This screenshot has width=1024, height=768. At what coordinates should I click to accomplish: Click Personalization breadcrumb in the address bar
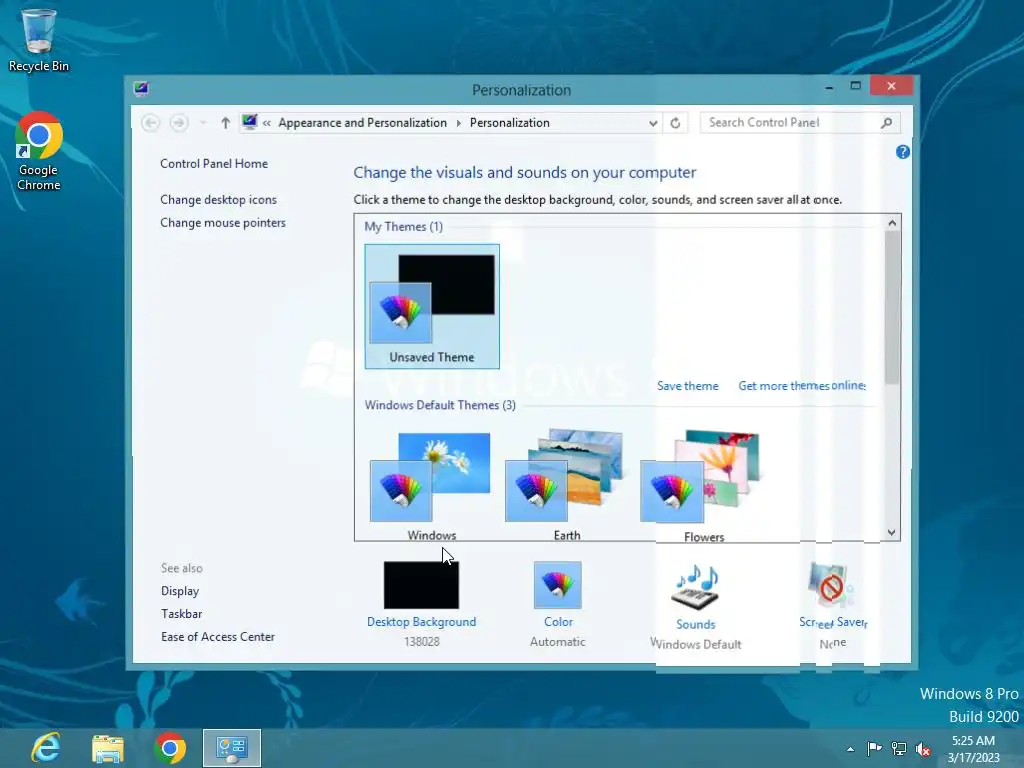click(509, 123)
